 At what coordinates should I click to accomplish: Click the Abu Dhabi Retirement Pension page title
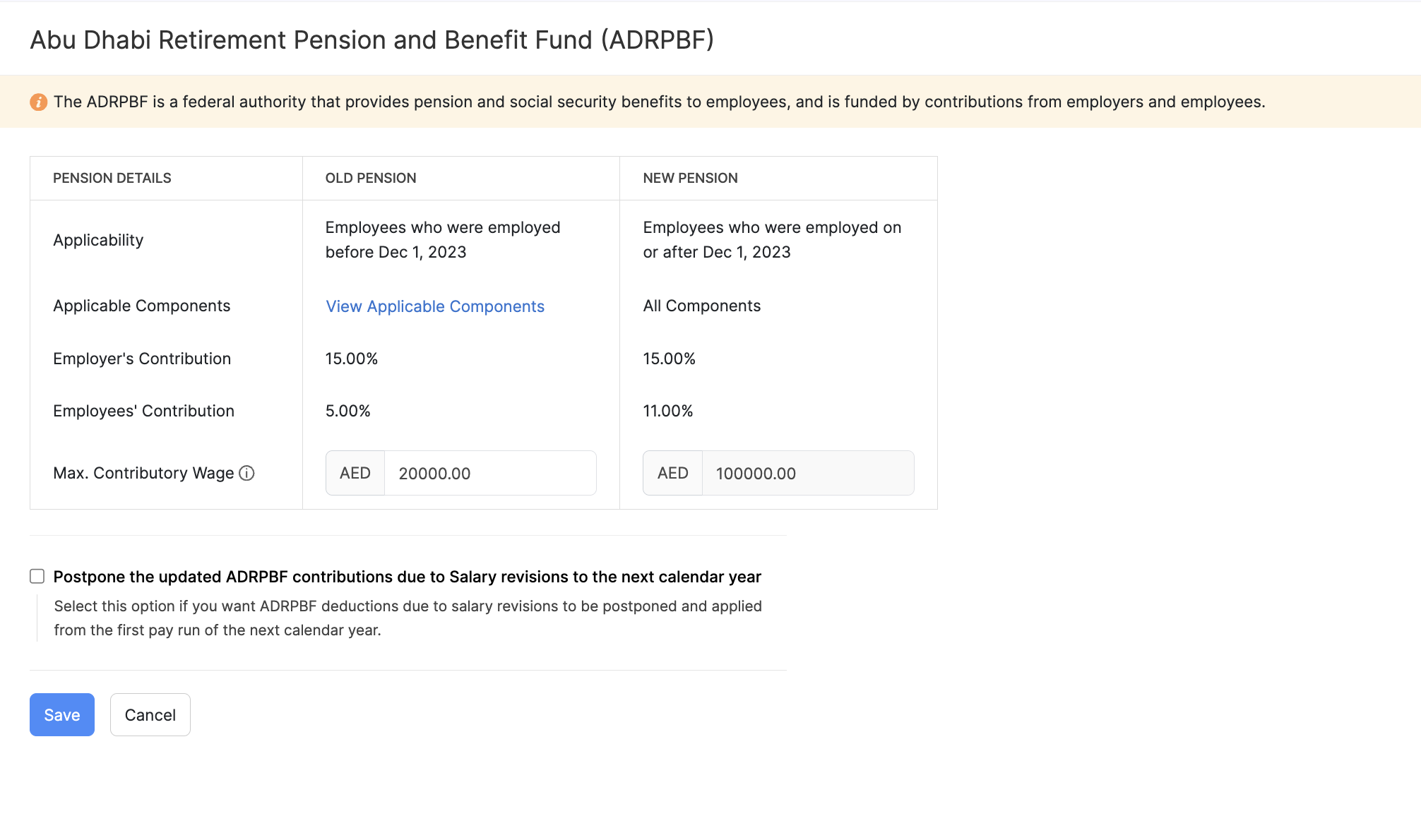click(x=371, y=40)
